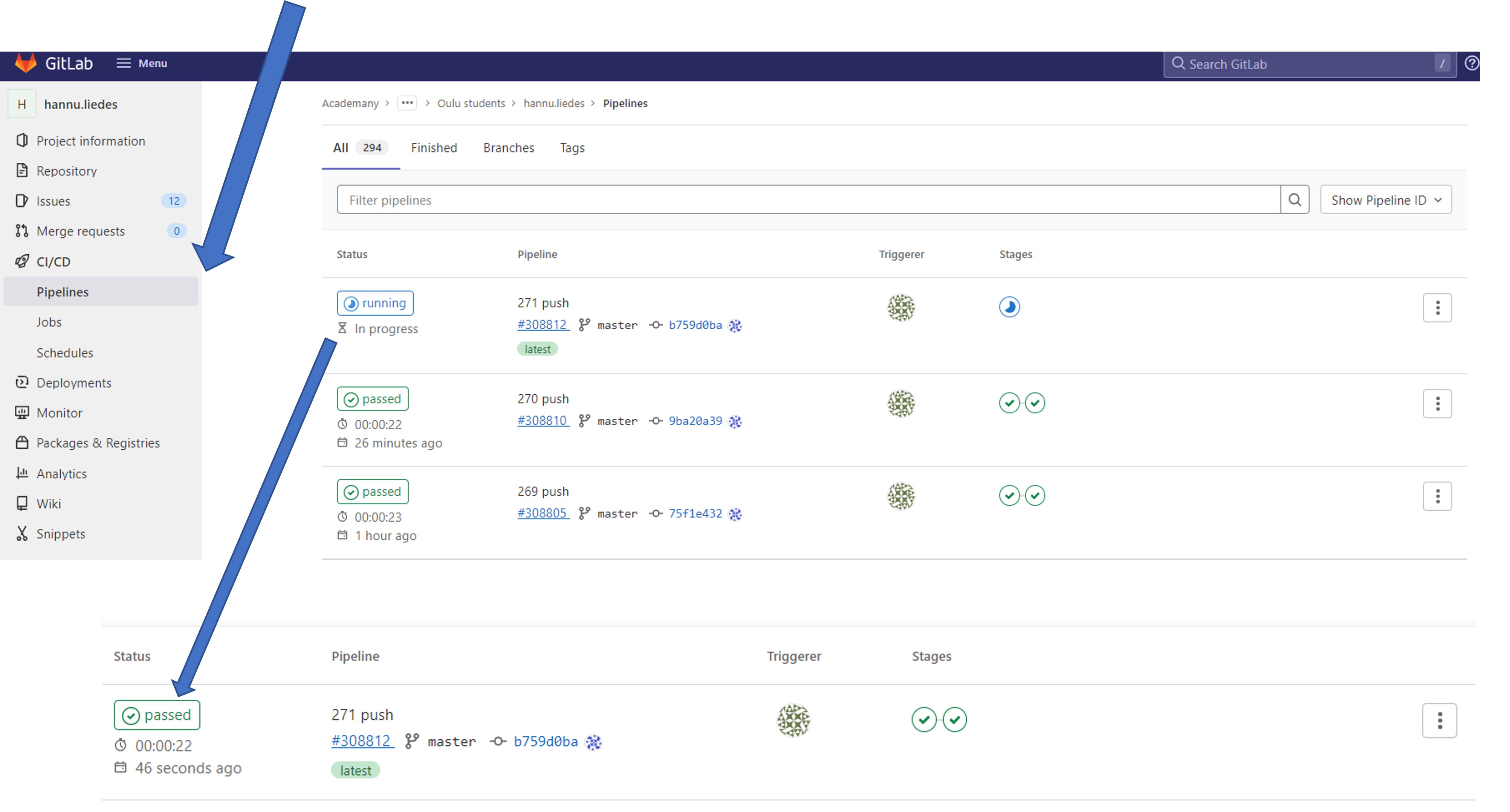Click first passed stage of 270 push

pyautogui.click(x=1009, y=403)
